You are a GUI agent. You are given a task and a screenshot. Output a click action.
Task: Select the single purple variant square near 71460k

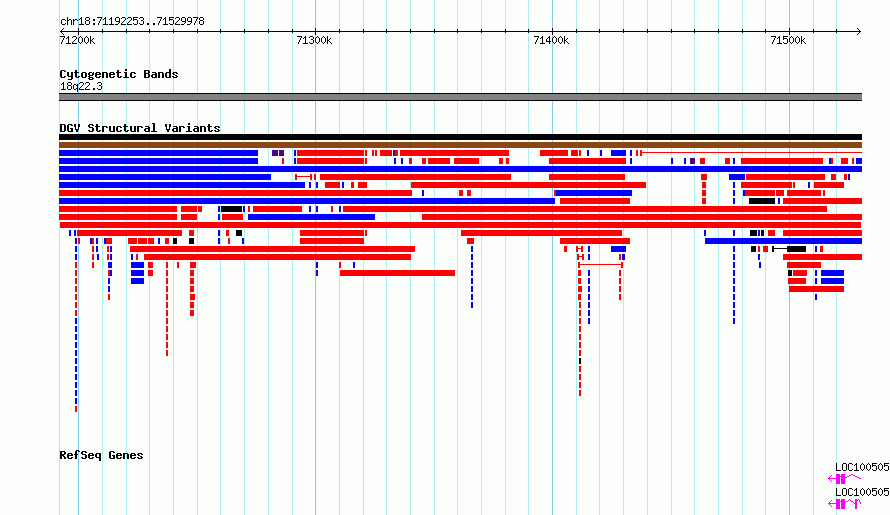click(x=692, y=161)
